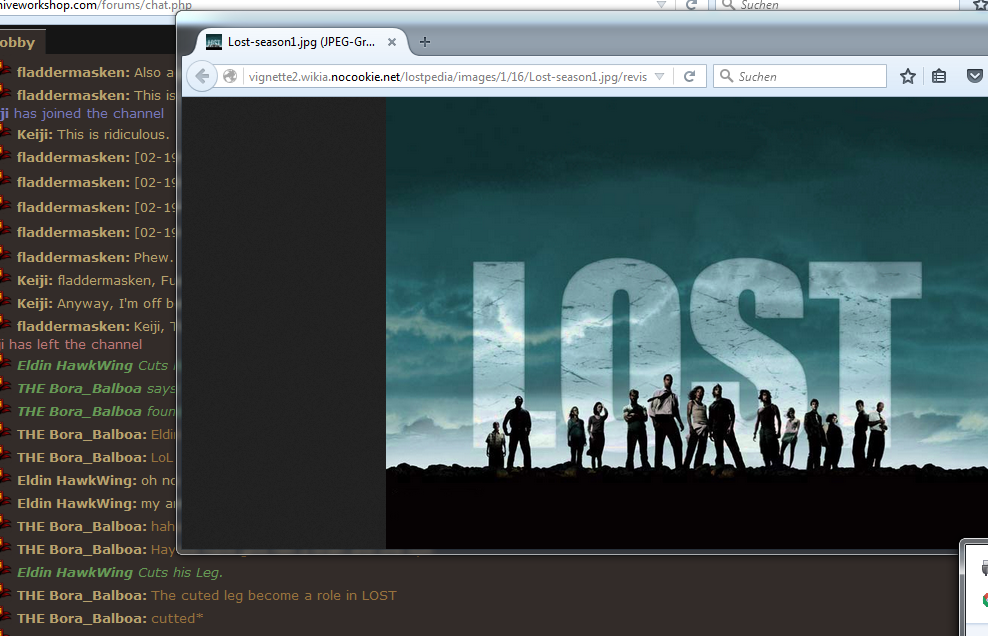The height and width of the screenshot is (636, 988).
Task: Click user icon beside 'THE Bora_Balboa: cutted*'
Action: [x=5, y=615]
